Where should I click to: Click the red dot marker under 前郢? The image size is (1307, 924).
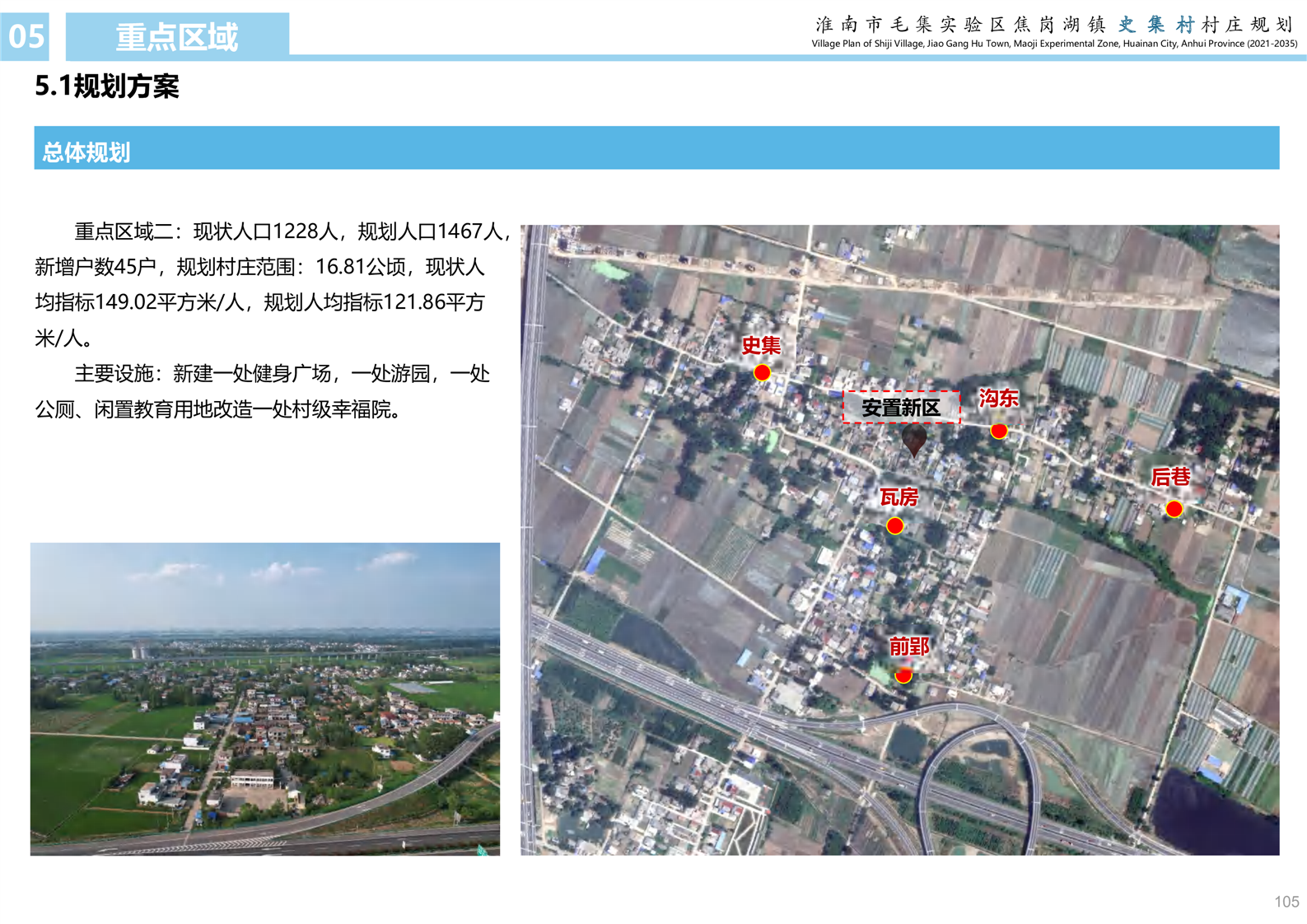click(903, 675)
